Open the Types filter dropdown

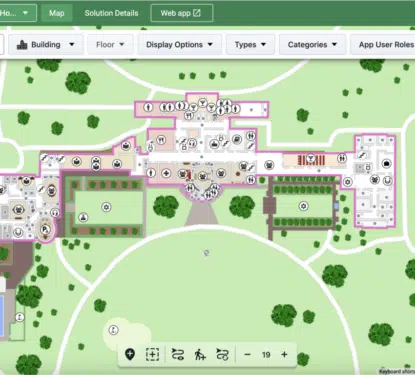[x=250, y=45]
